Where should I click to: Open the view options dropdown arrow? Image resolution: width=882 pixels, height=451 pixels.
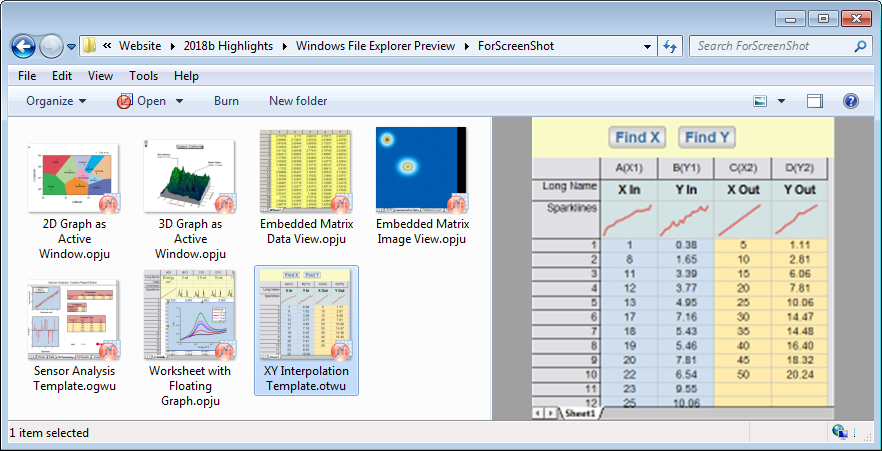(781, 101)
